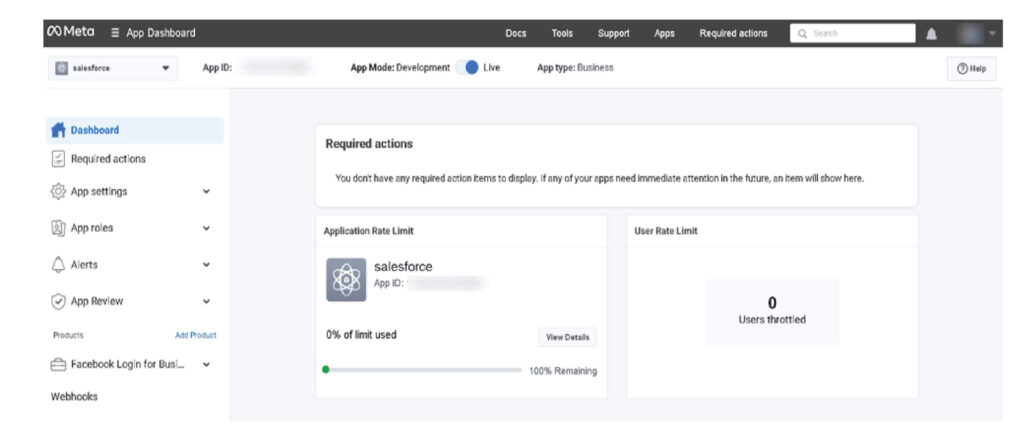
Task: Click the App settings label
Action: (99, 191)
